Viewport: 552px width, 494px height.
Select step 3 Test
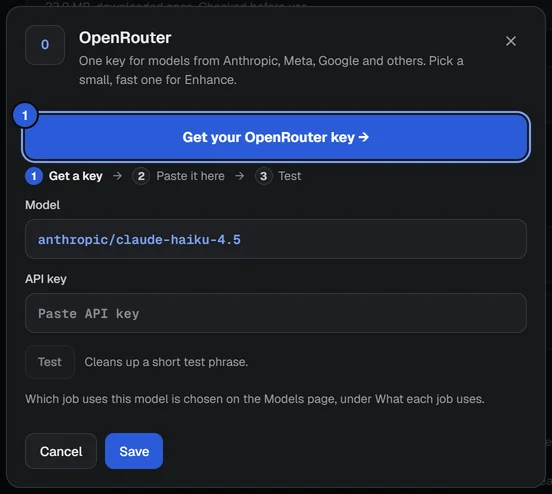click(x=278, y=176)
